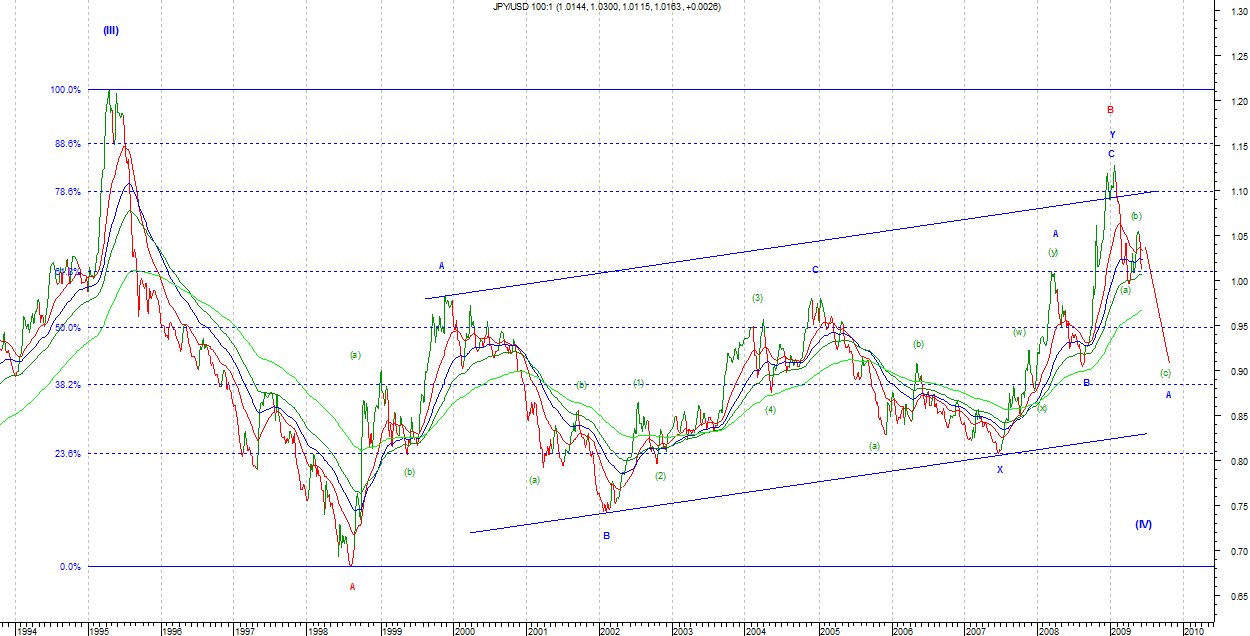Select the red A label at the 1998 low
This screenshot has height=636, width=1250.
[352, 587]
